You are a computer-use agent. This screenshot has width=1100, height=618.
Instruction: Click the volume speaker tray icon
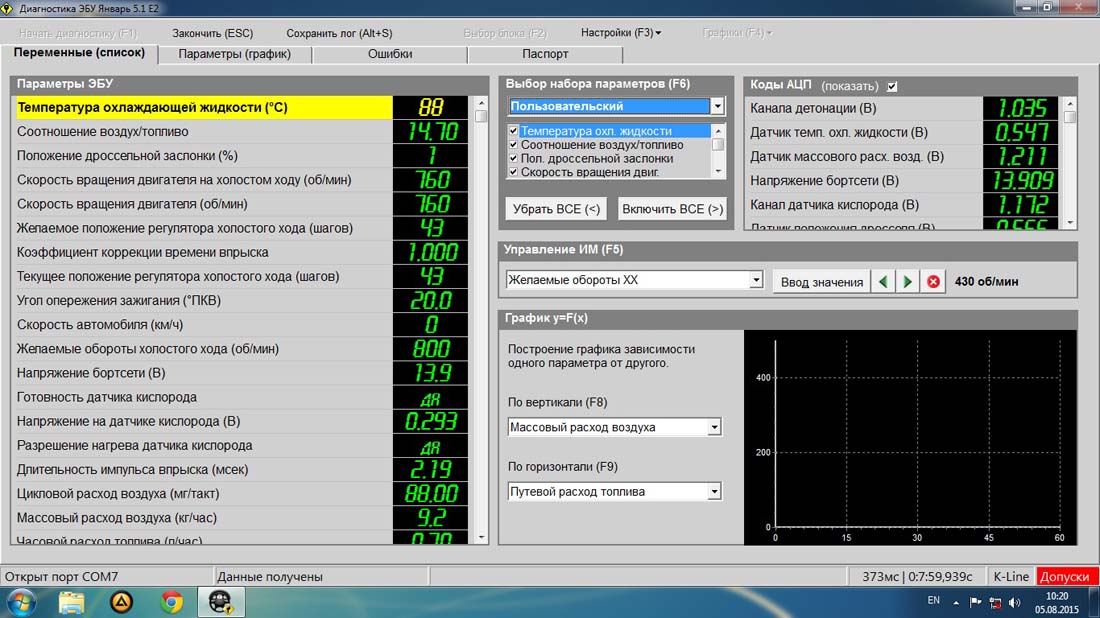pos(1015,602)
